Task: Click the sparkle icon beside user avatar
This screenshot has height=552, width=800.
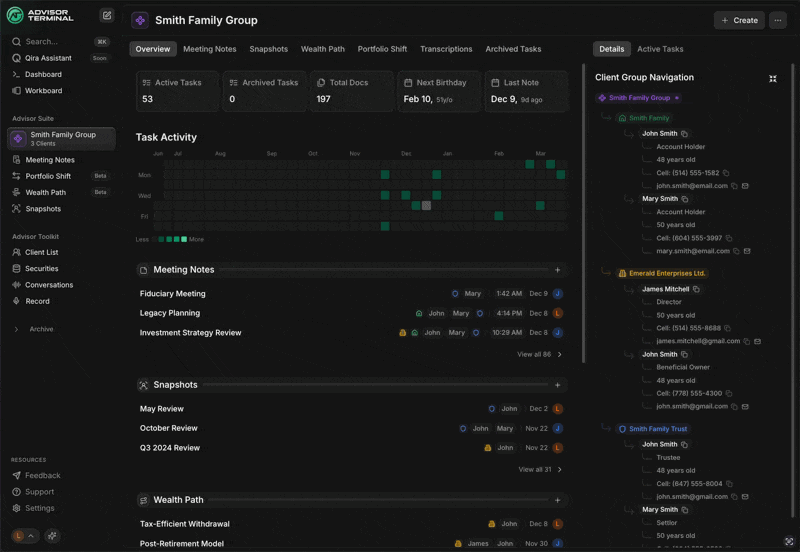Action: (52, 536)
